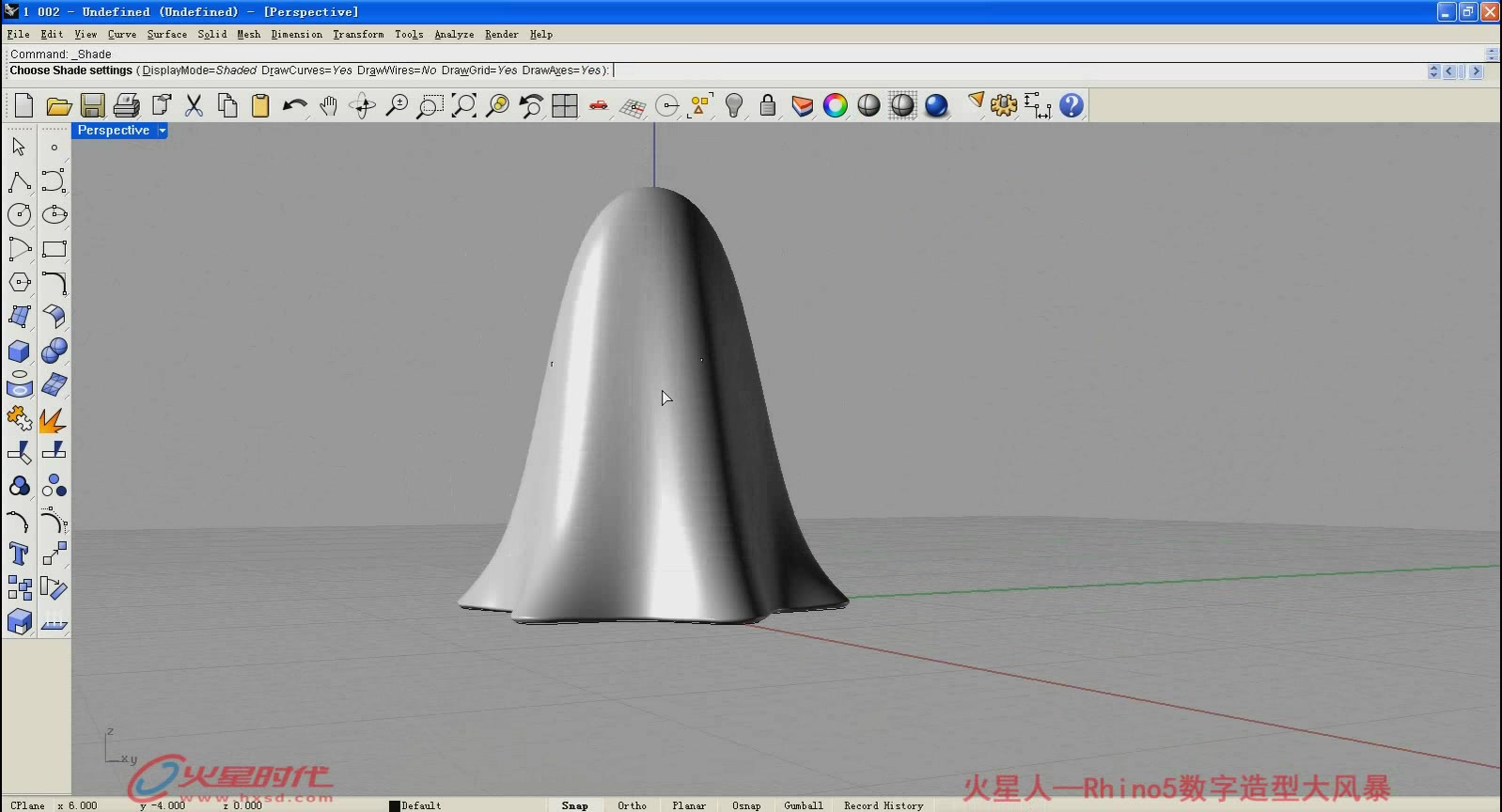Viewport: 1502px width, 812px height.
Task: Click the DrawGrid=Yes option
Action: [x=479, y=70]
